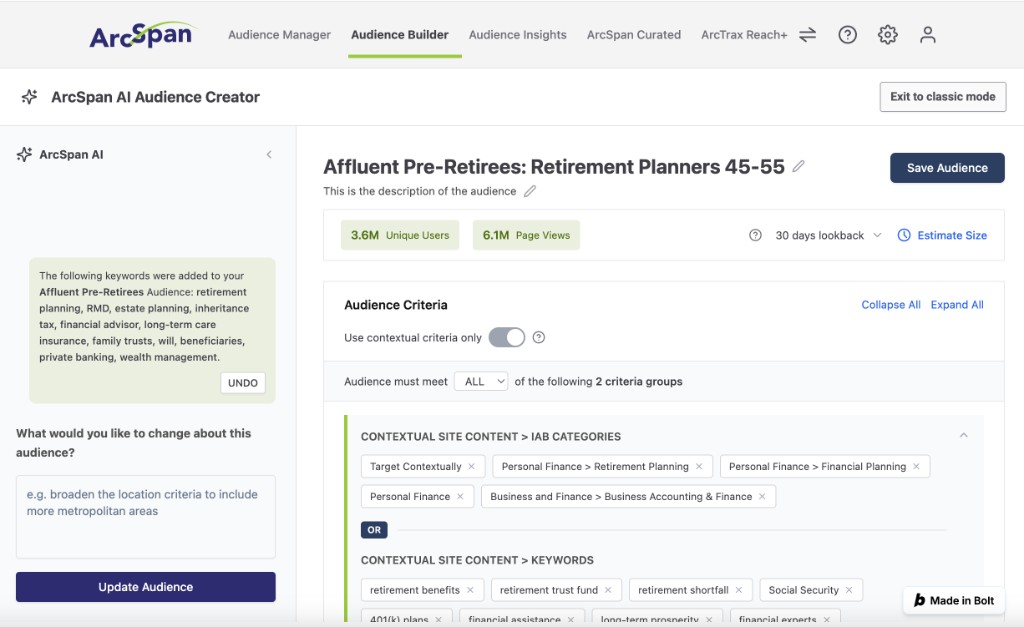
Task: Open the settings gear icon
Action: click(x=887, y=34)
